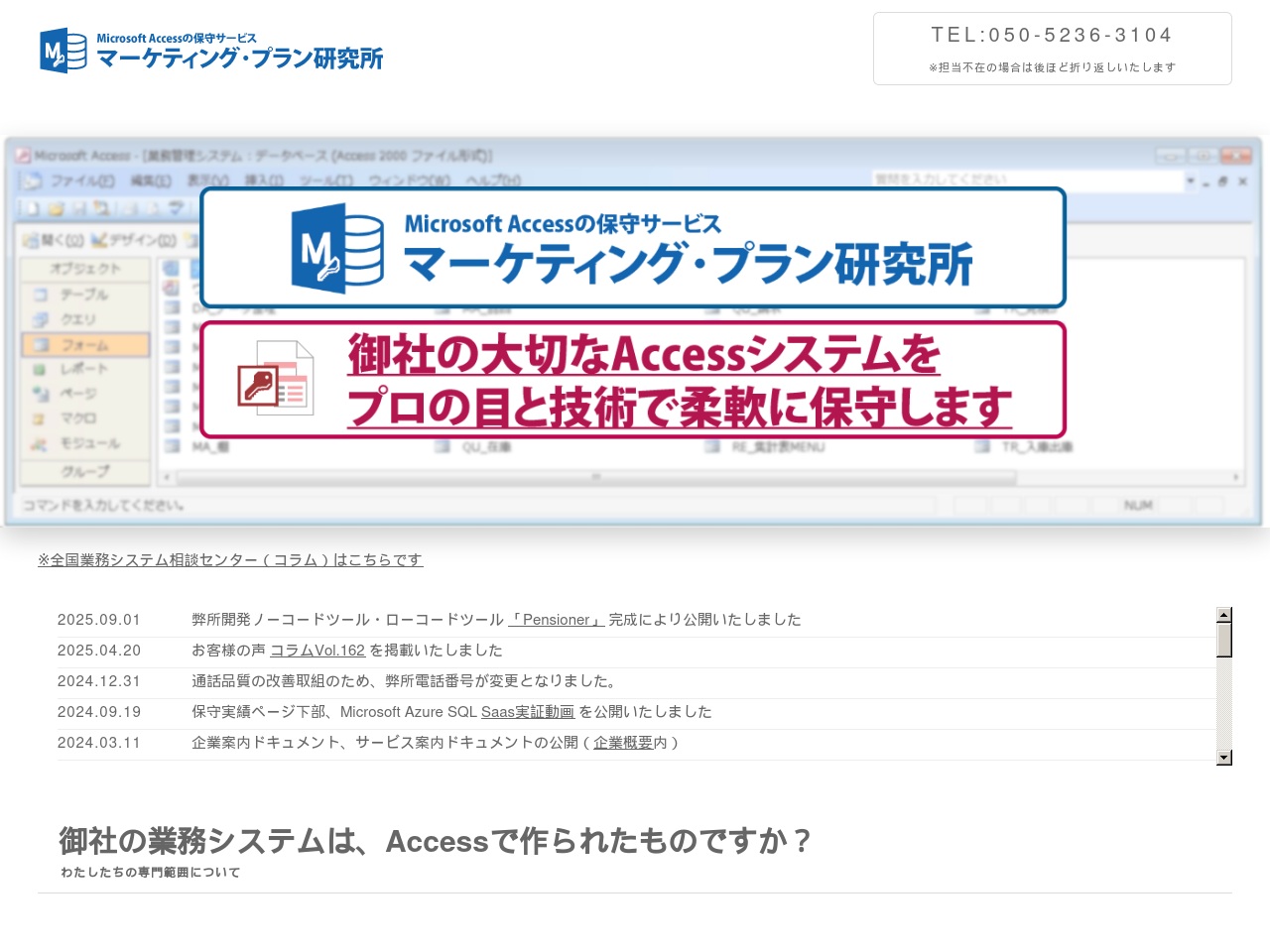This screenshot has height=952, width=1270.
Task: Click the Access key file icon in banner
Action: pyautogui.click(x=276, y=380)
